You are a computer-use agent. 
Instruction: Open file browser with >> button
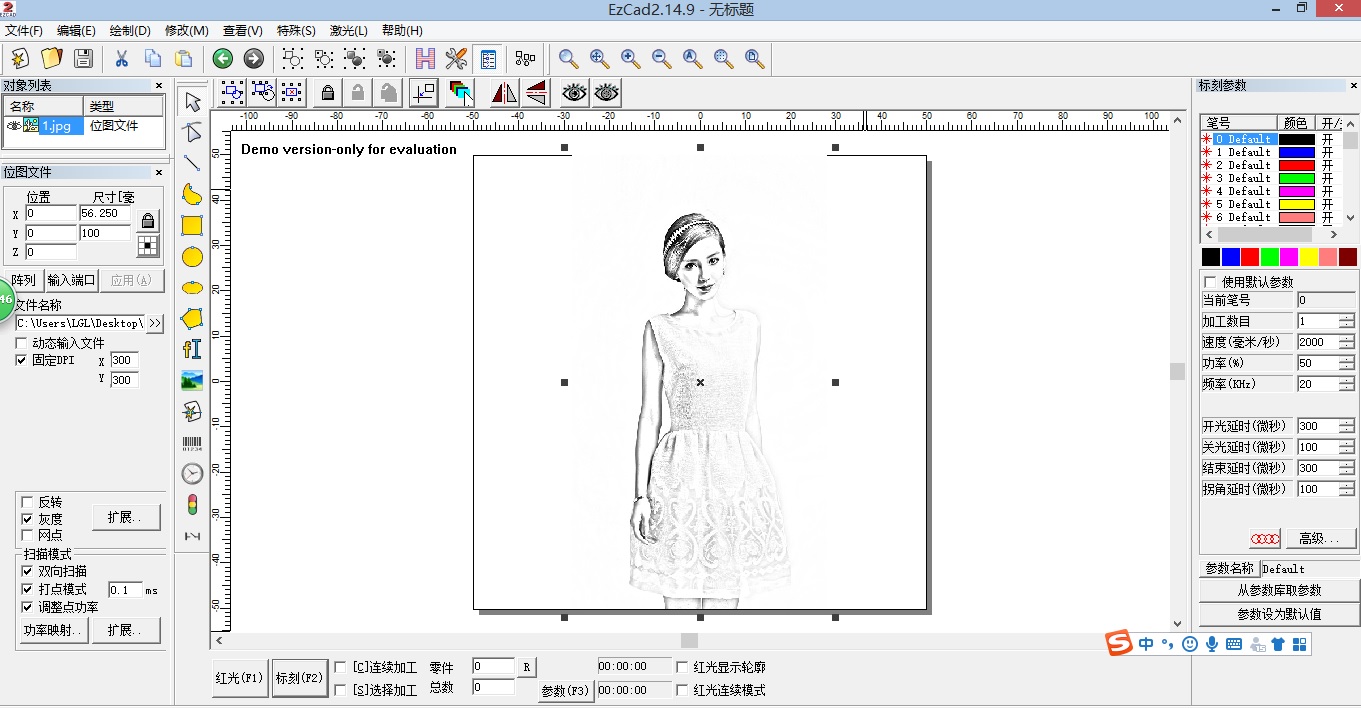[155, 323]
